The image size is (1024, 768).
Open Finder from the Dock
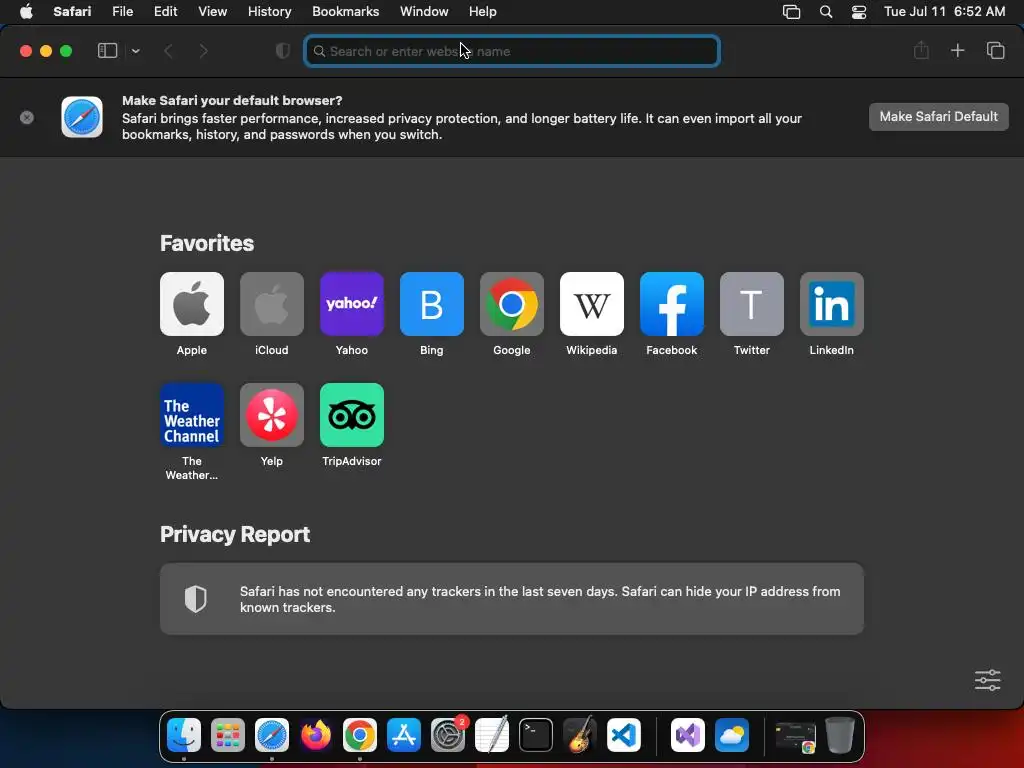(184, 735)
